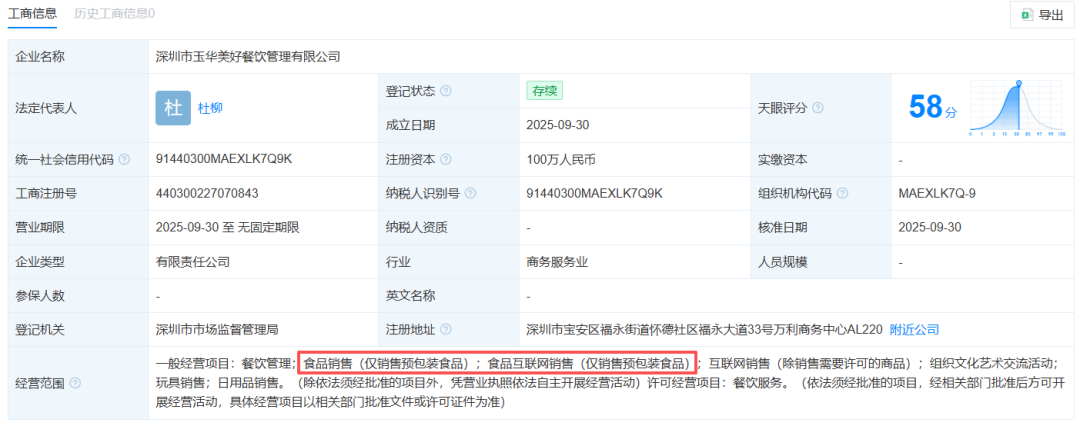1080x426 pixels.
Task: Click the 杜 avatar tile
Action: click(x=173, y=108)
